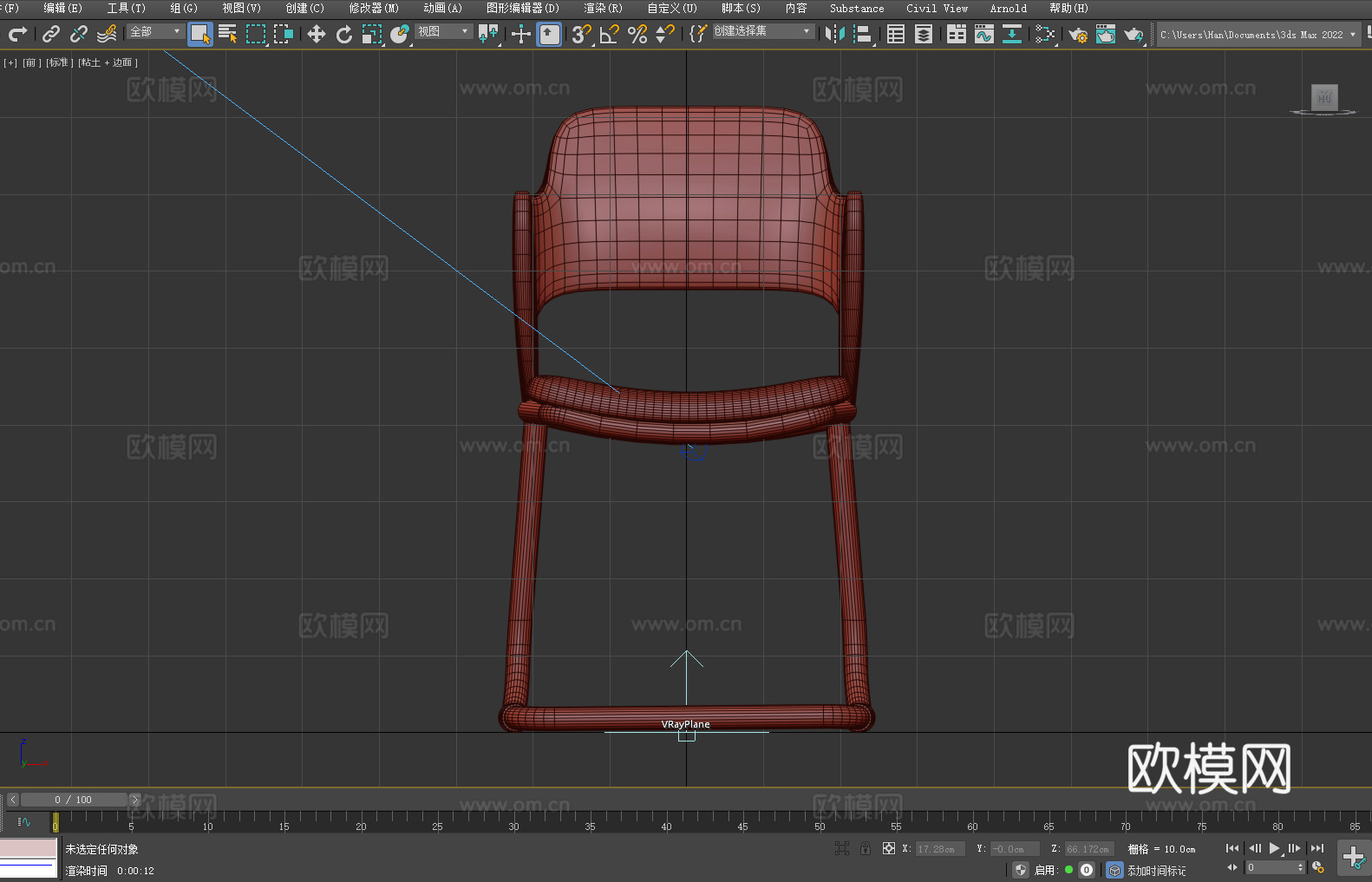Open the 帮助(H) menu
The image size is (1372, 882).
[1068, 8]
